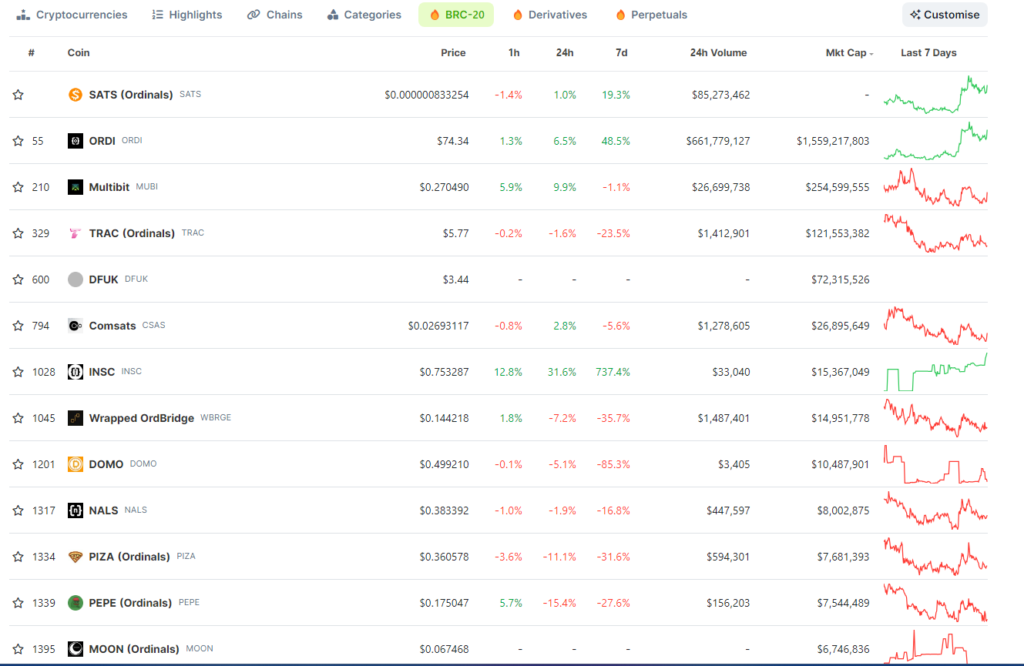Sort by the 24h Volume column
The height and width of the screenshot is (666, 1024).
[x=718, y=53]
